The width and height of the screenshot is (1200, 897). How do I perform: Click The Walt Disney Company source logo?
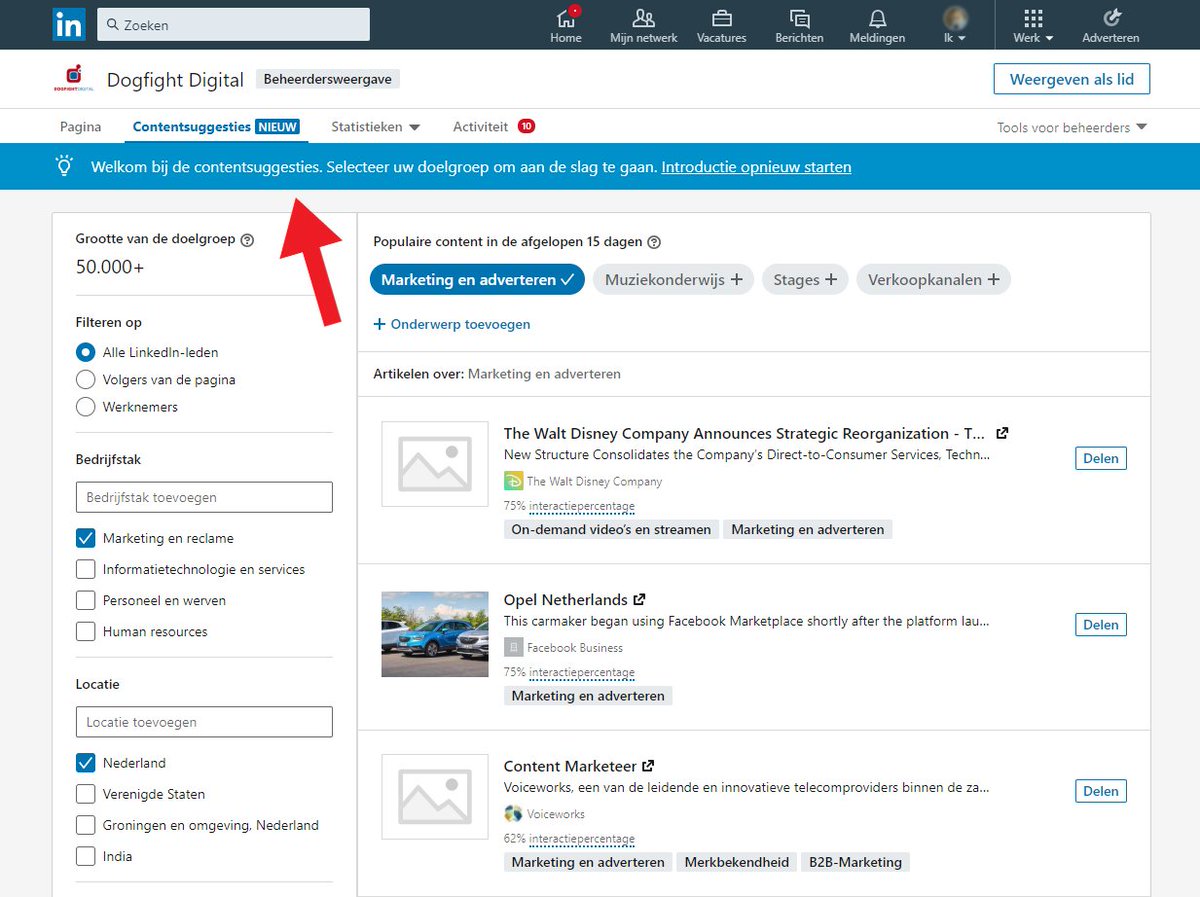(x=513, y=481)
